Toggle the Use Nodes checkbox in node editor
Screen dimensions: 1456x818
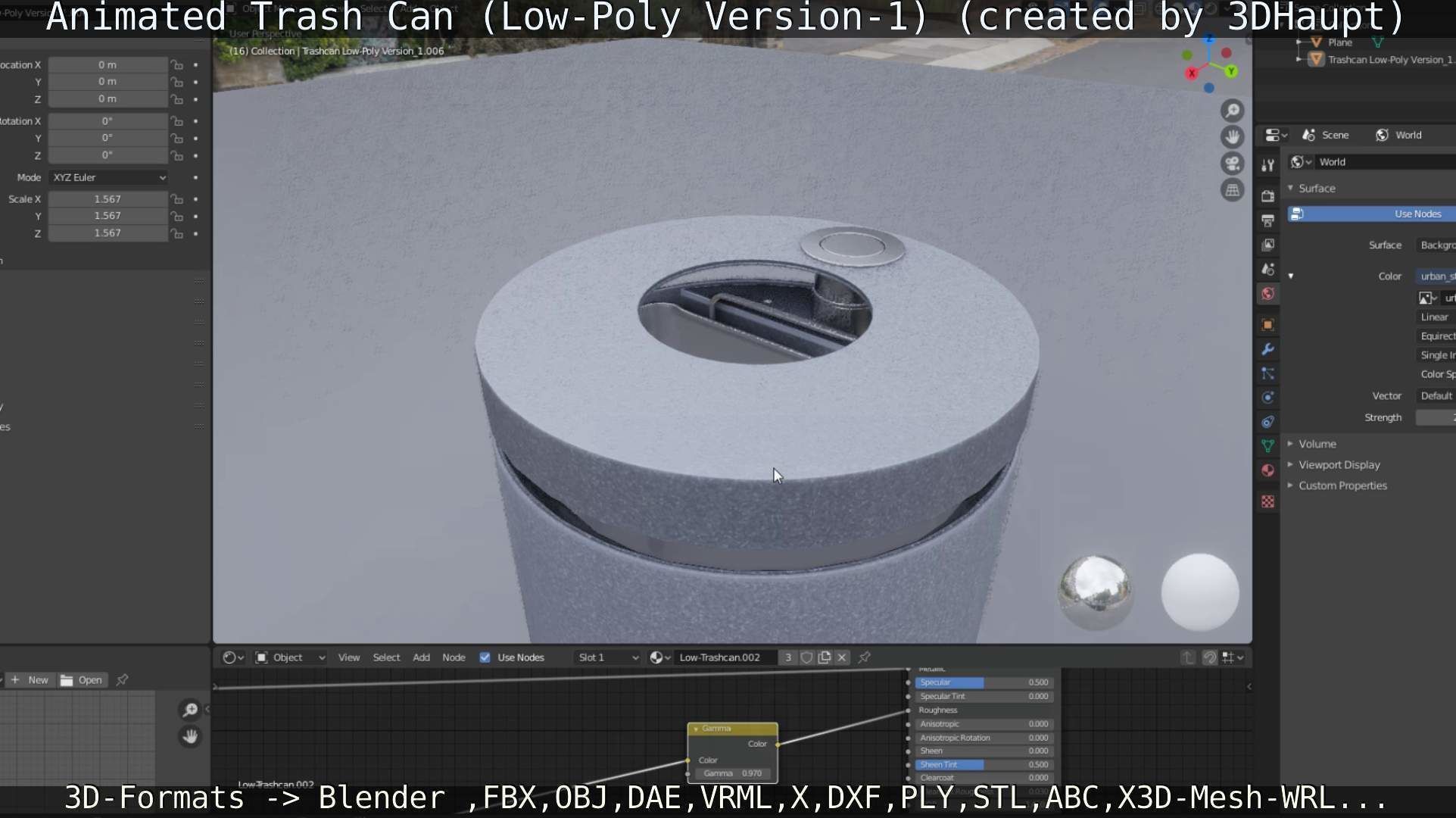(485, 657)
